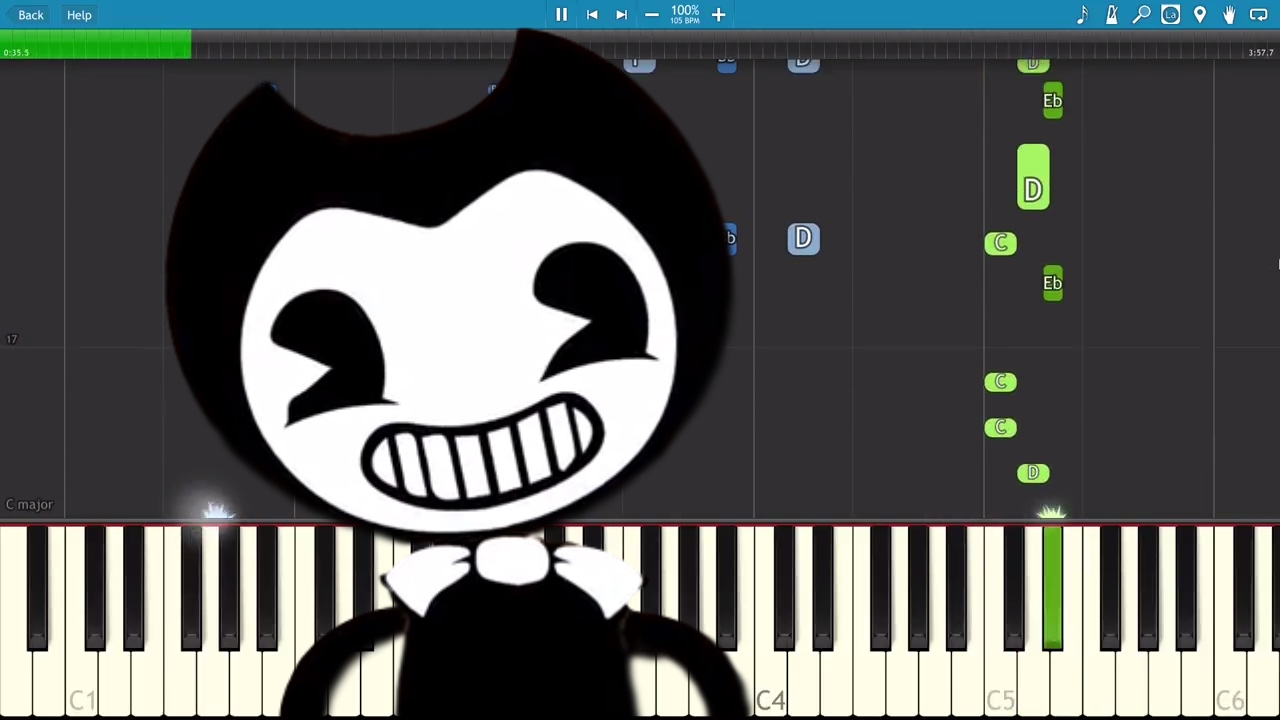Add a bookmark with the pin icon
Image resolution: width=1280 pixels, height=720 pixels.
pyautogui.click(x=1200, y=15)
